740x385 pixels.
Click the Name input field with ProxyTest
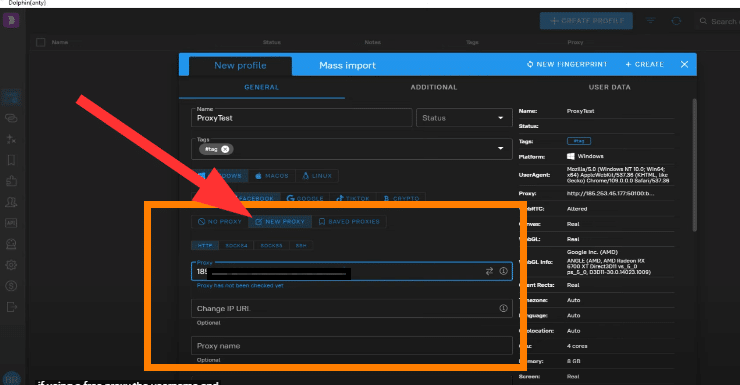(302, 118)
